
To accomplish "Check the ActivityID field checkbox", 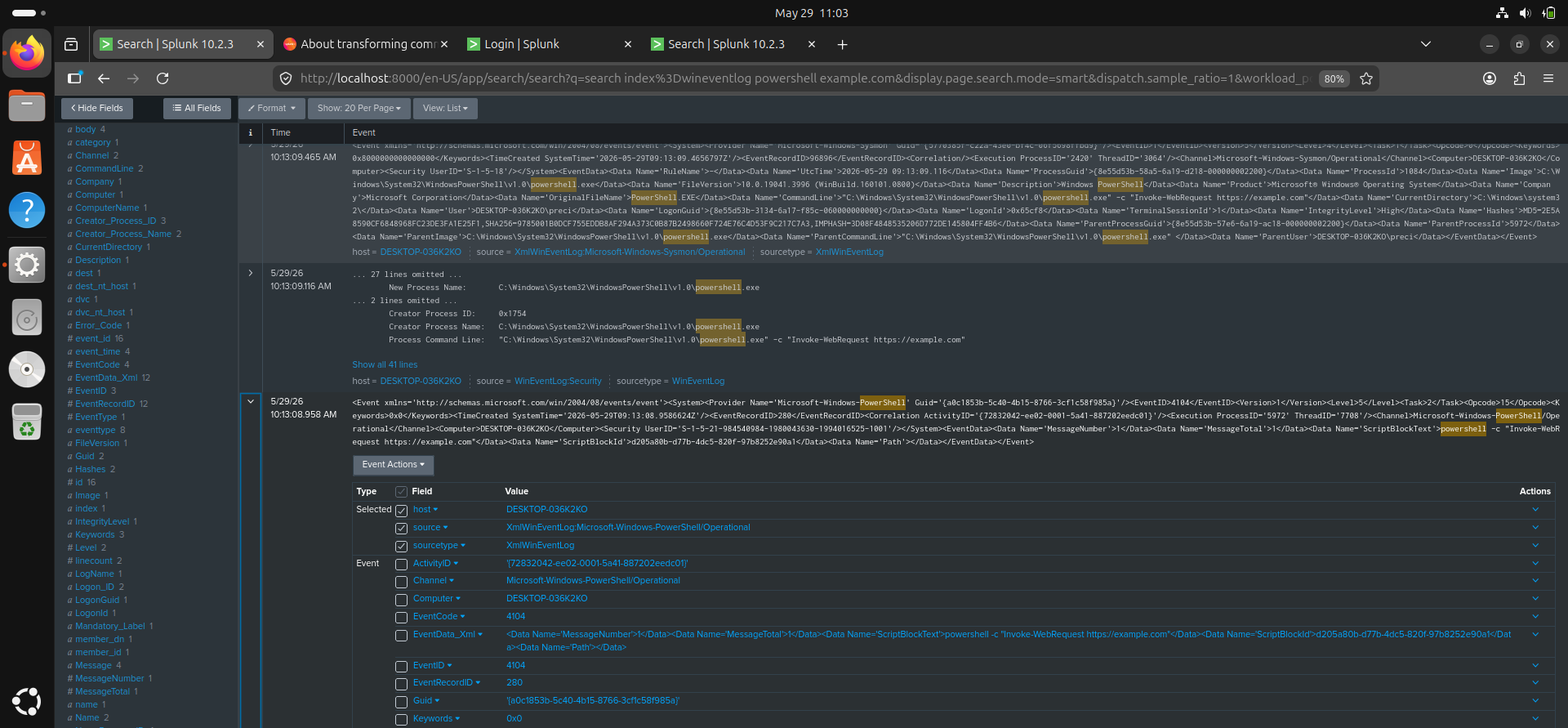I will pyautogui.click(x=401, y=565).
